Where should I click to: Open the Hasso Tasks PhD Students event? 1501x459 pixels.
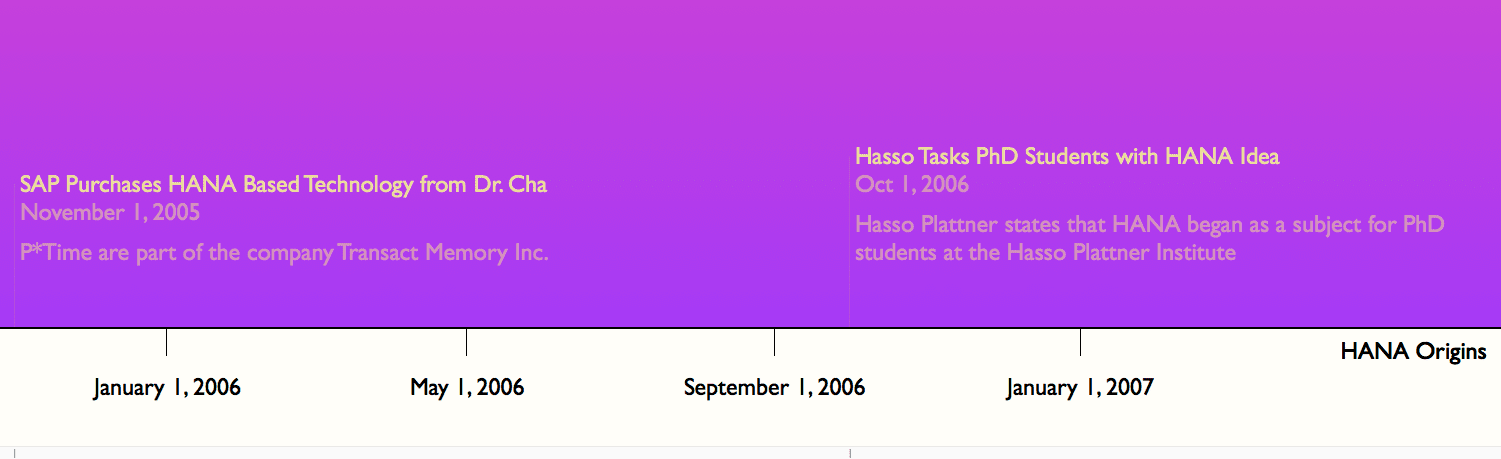(1067, 156)
